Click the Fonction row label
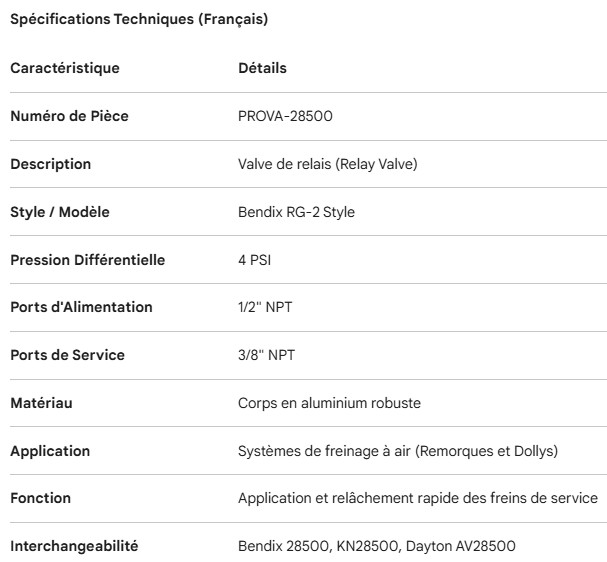This screenshot has height=562, width=607. coord(40,498)
